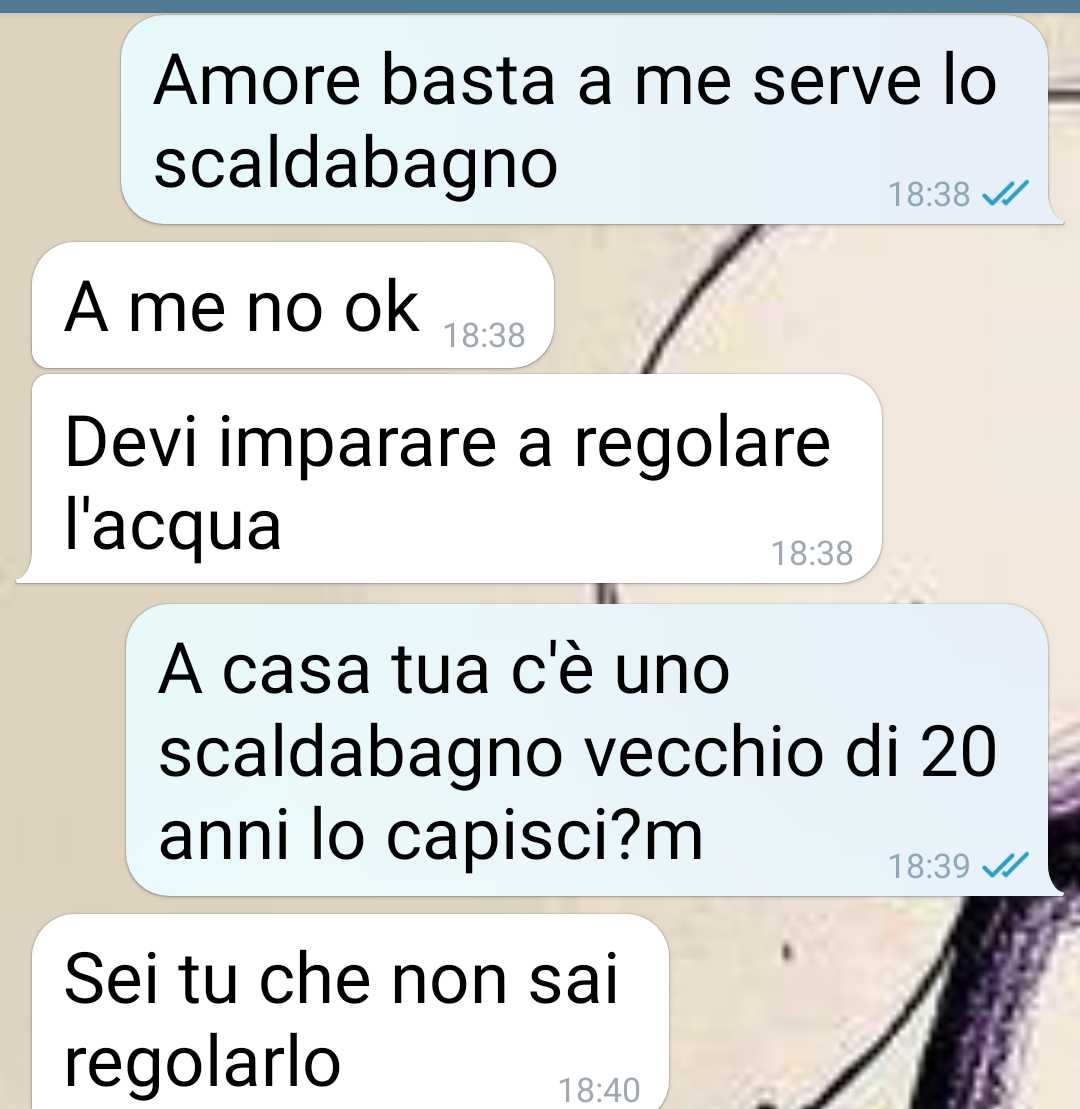
Task: Tap the top header bar strip
Action: tap(540, 6)
